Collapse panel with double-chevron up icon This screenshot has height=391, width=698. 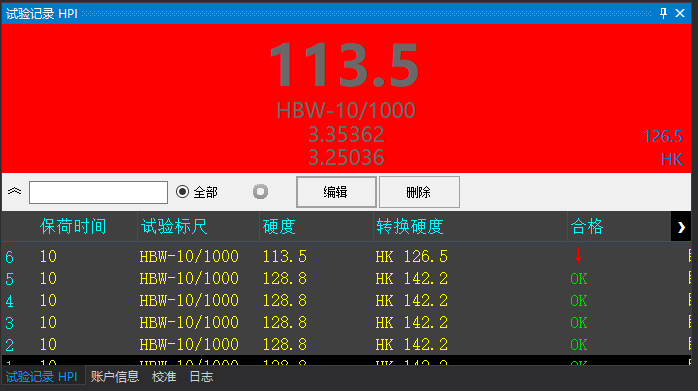coord(14,191)
